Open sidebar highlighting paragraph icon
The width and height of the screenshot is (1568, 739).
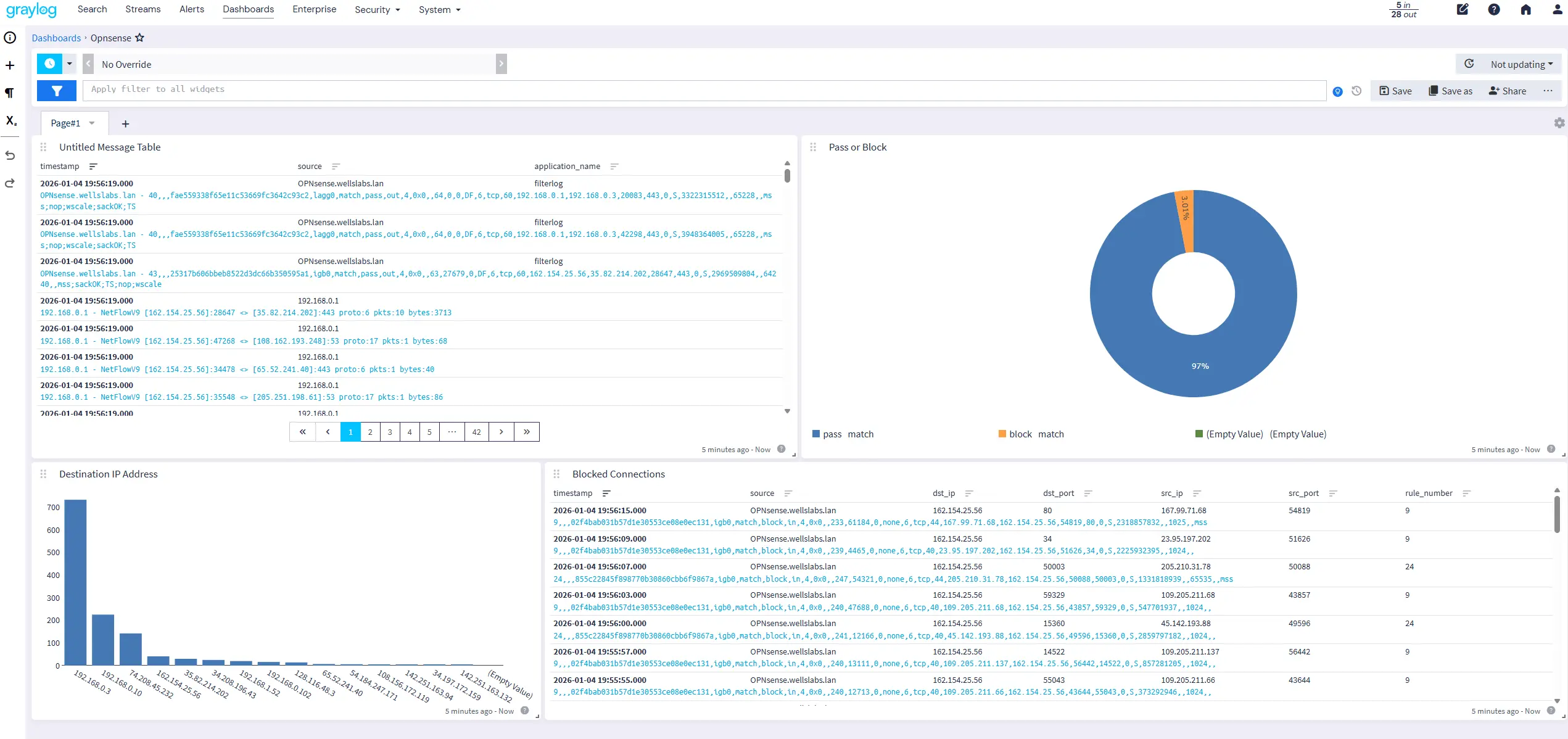tap(10, 93)
